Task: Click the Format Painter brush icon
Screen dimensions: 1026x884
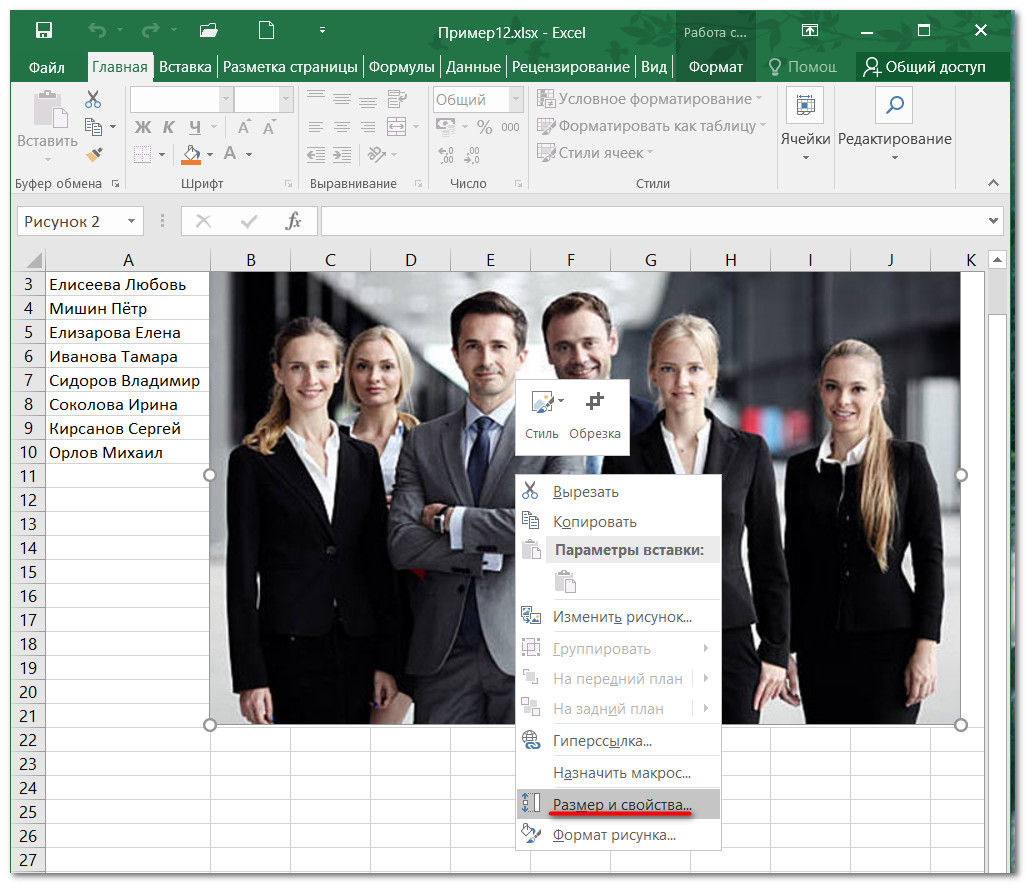Action: click(x=93, y=155)
